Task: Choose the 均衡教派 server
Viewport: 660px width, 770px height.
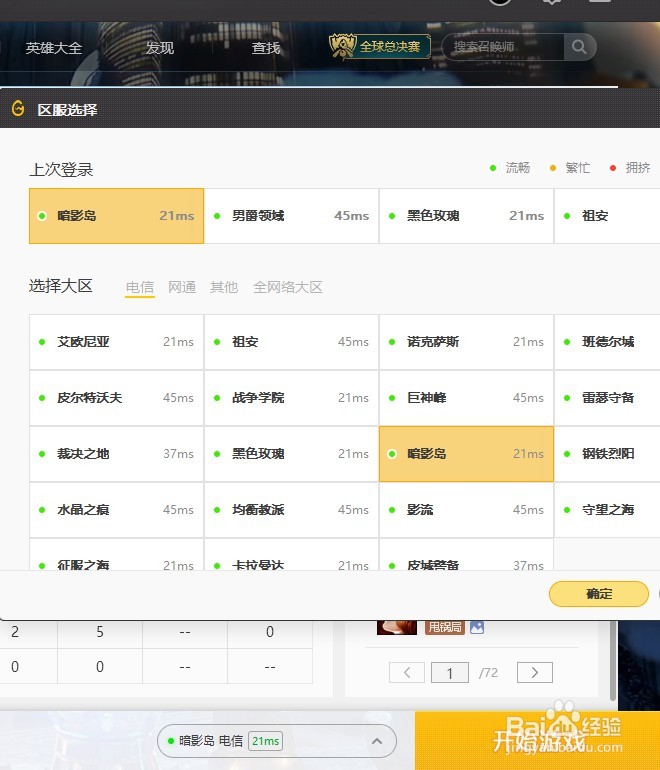Action: point(291,510)
